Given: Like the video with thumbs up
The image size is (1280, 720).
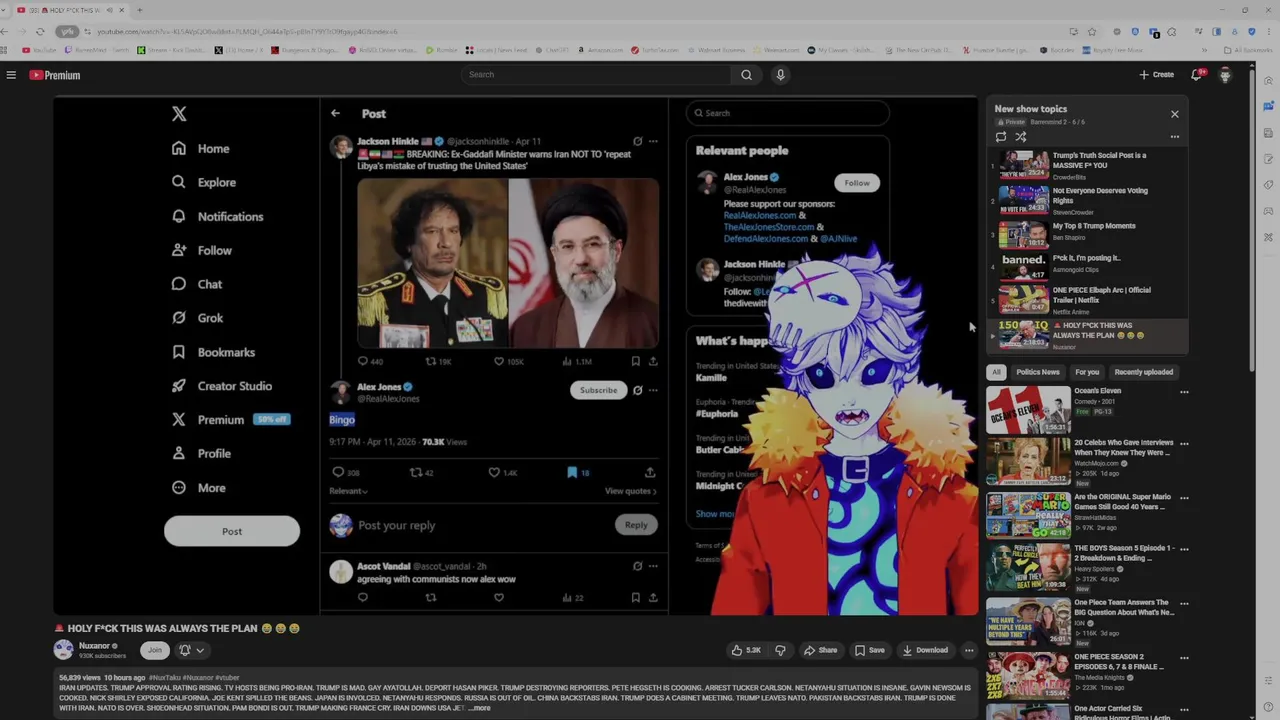Looking at the screenshot, I should click(746, 650).
